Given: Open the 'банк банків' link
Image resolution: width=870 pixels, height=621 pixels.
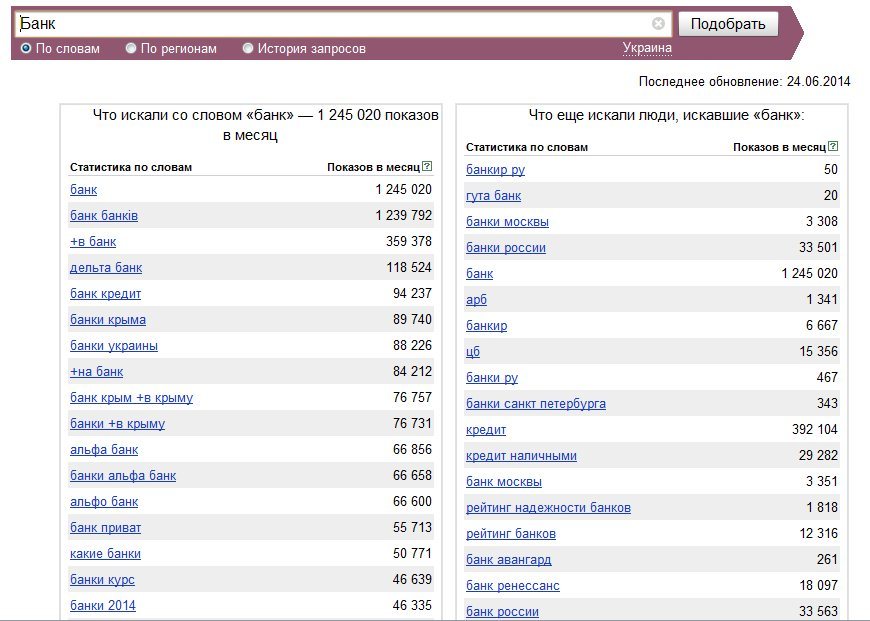Looking at the screenshot, I should tap(104, 216).
